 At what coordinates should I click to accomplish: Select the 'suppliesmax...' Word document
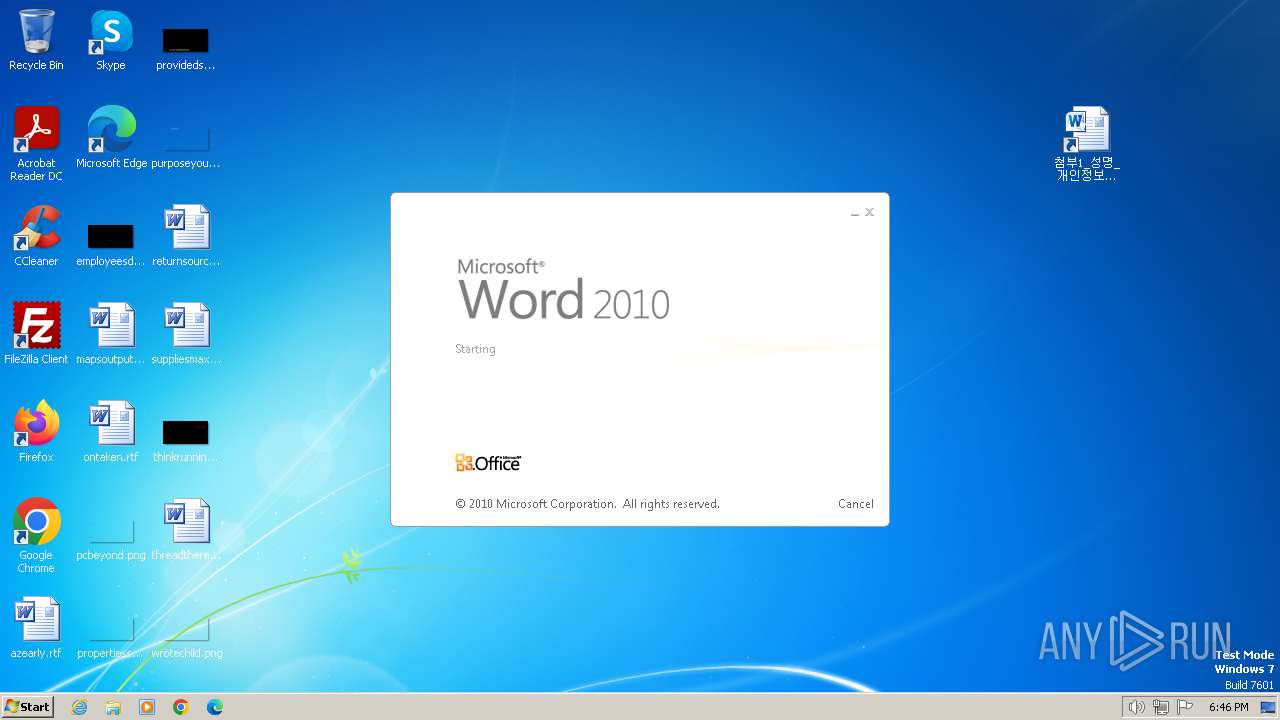point(186,334)
